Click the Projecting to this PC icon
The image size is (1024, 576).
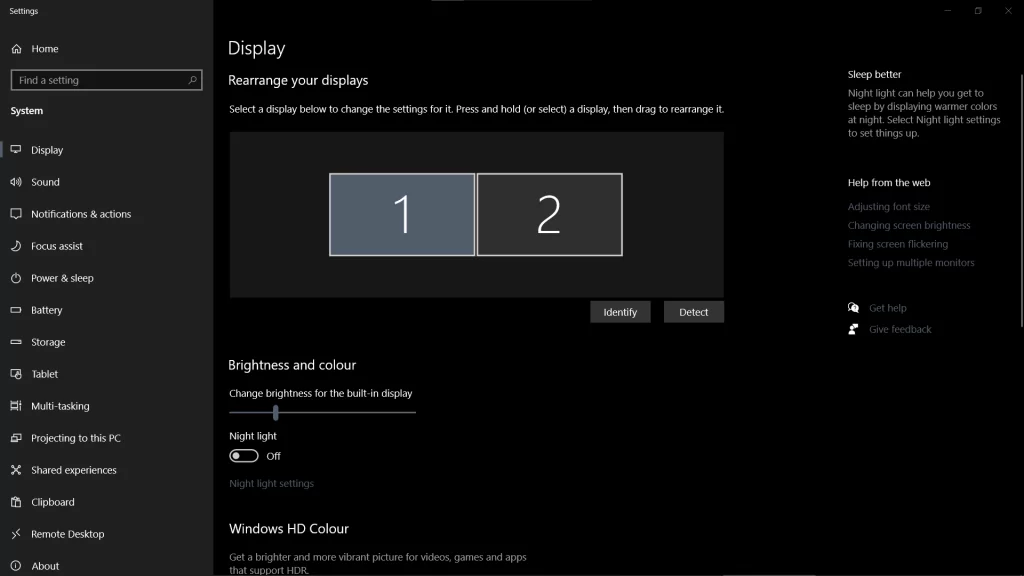(16, 438)
